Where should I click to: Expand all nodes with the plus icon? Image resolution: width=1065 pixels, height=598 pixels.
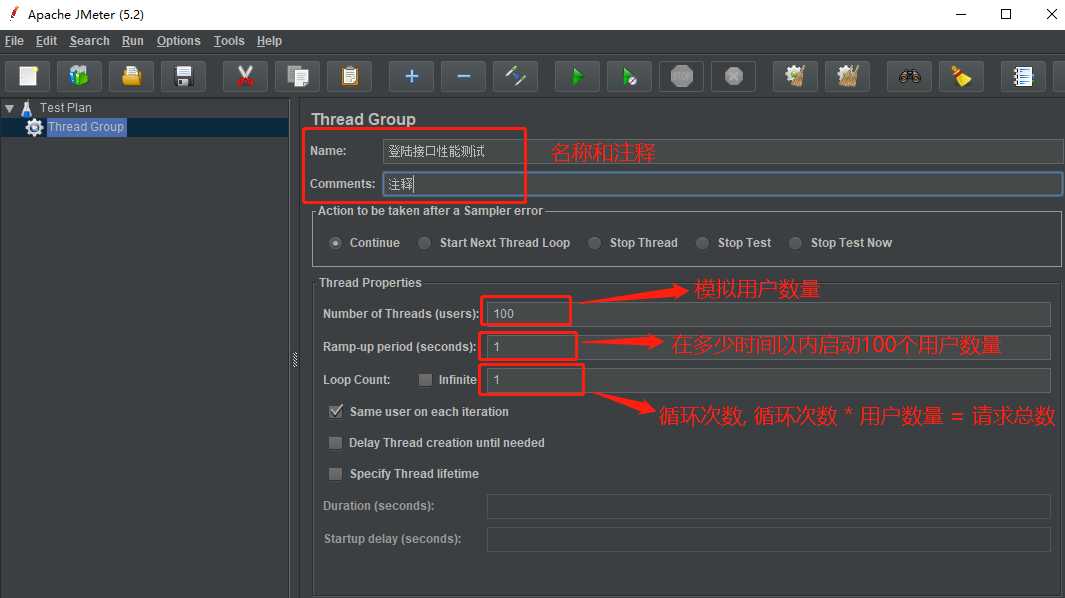click(411, 76)
